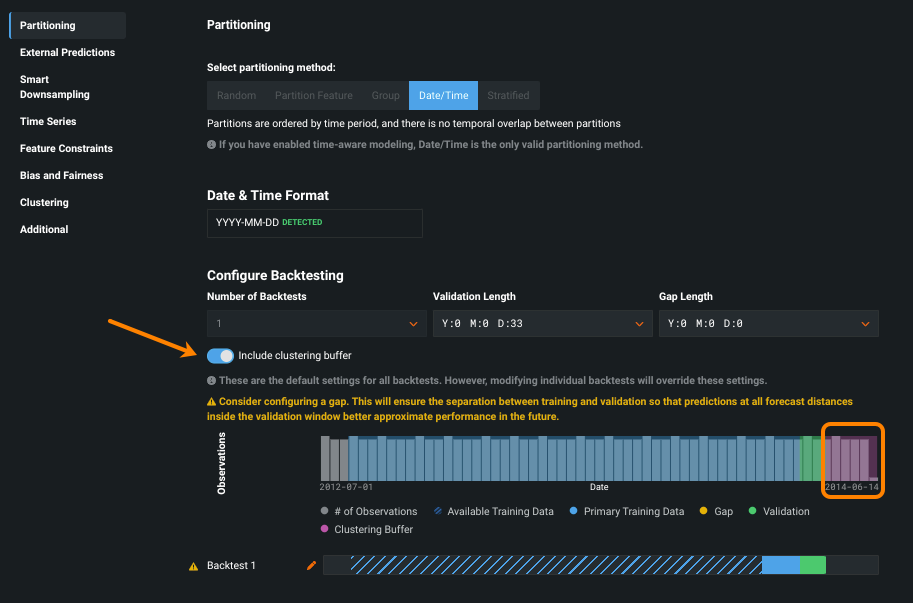Click the warning icon before gap suggestion
913x603 pixels.
(211, 401)
